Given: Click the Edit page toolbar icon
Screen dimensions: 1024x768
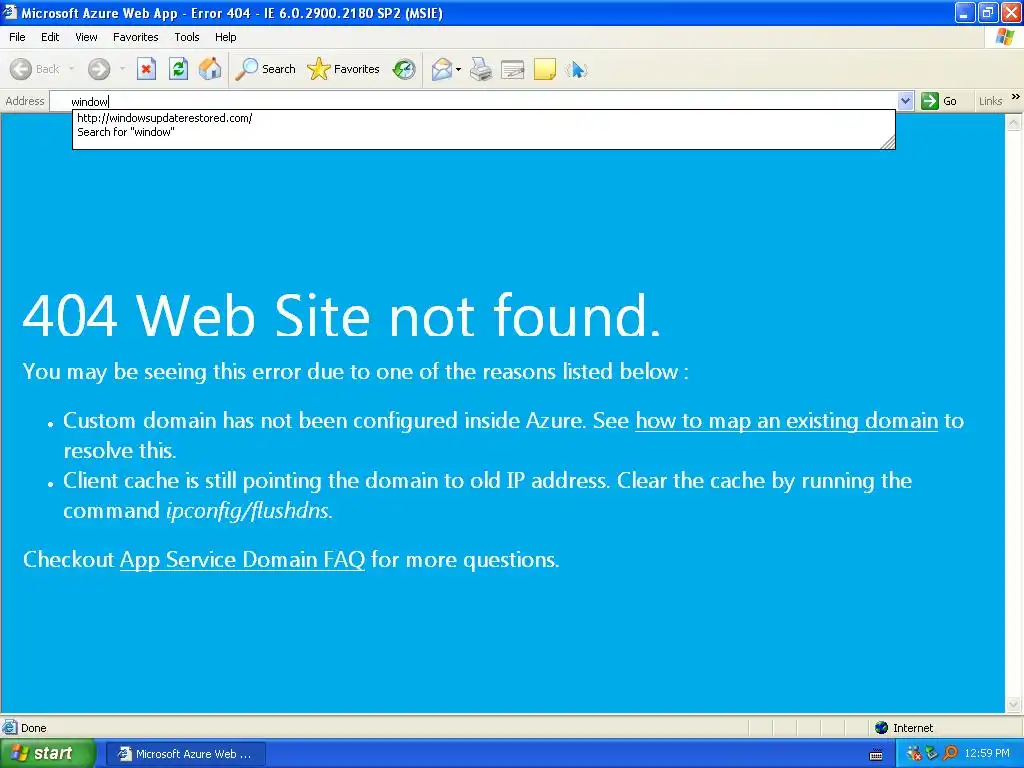Looking at the screenshot, I should (513, 69).
